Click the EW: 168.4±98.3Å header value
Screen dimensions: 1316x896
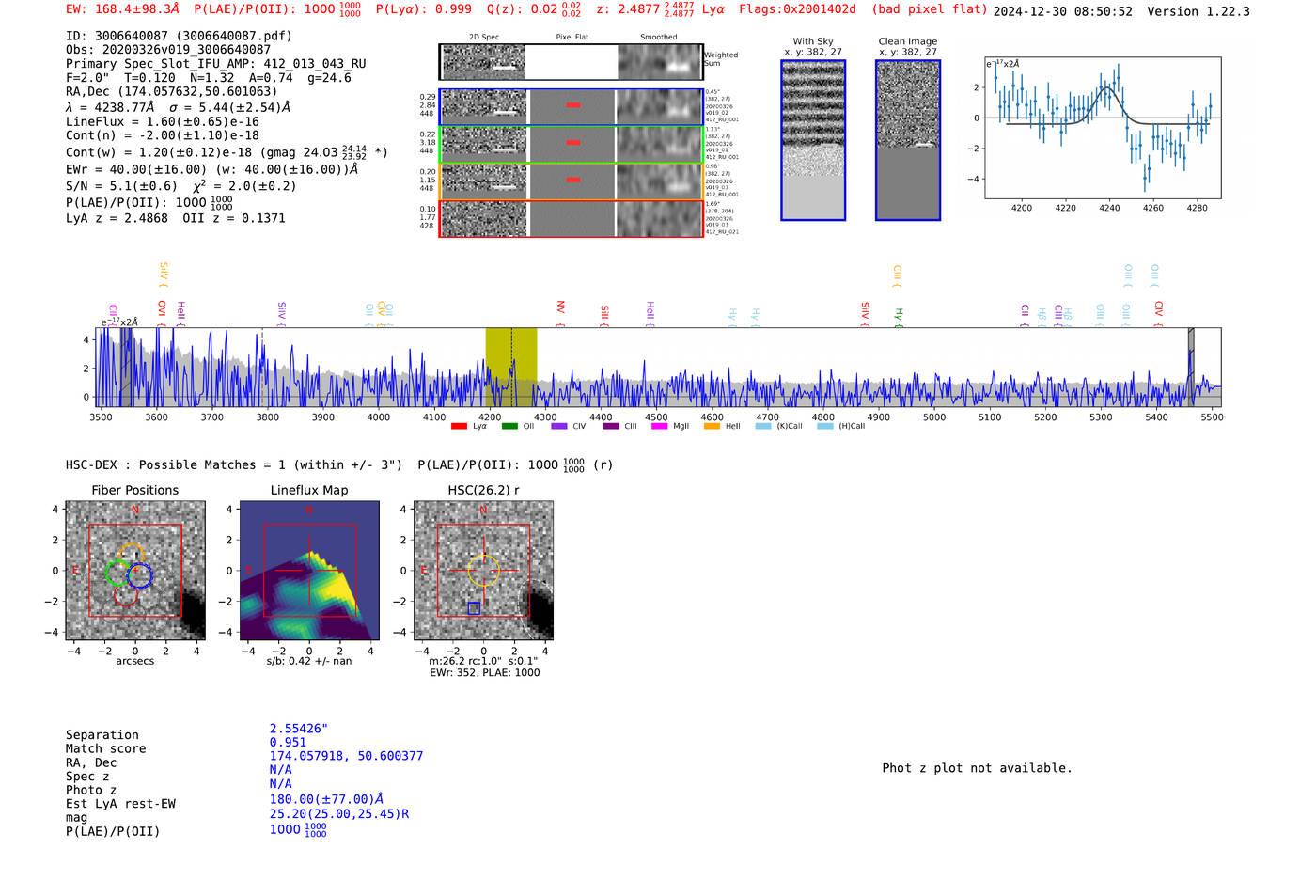122,8
